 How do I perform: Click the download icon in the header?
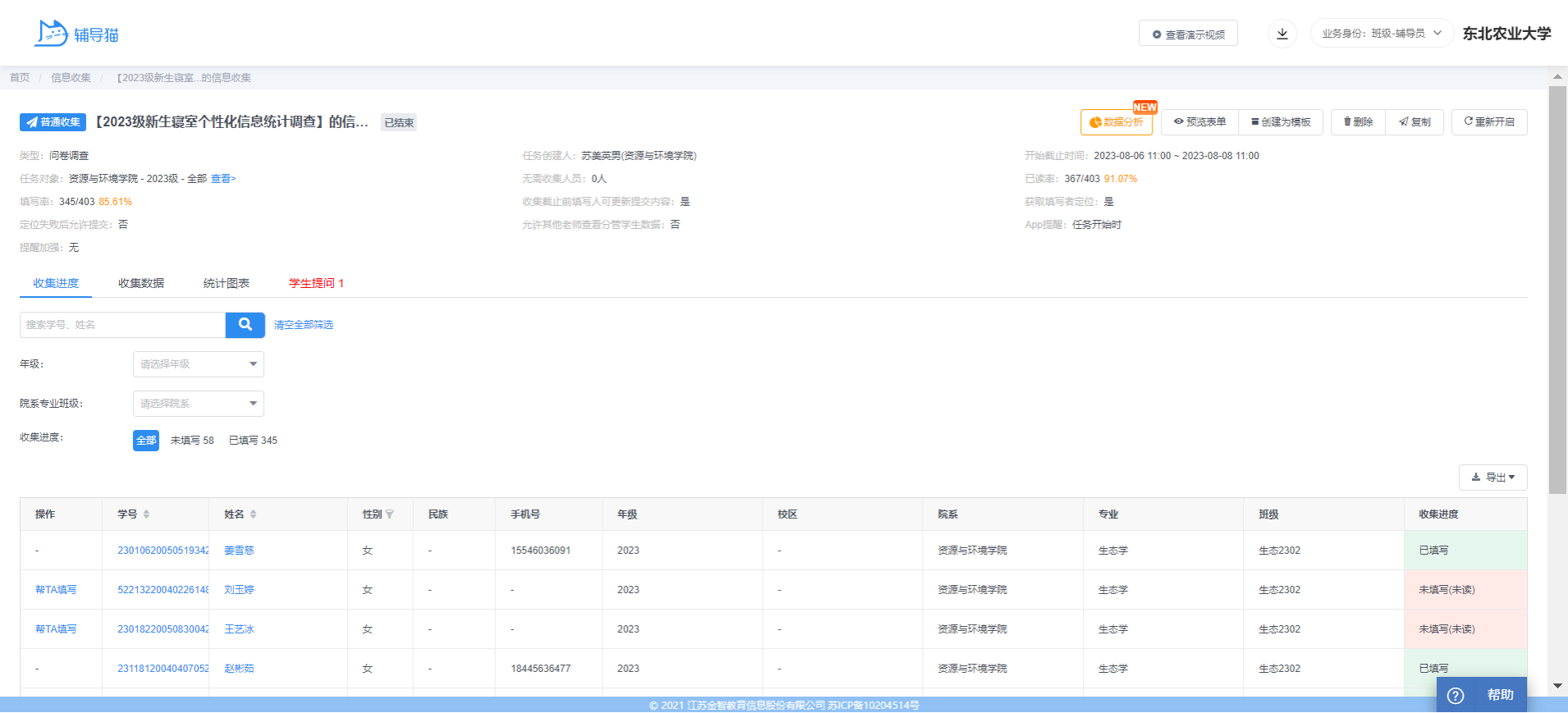tap(1281, 34)
